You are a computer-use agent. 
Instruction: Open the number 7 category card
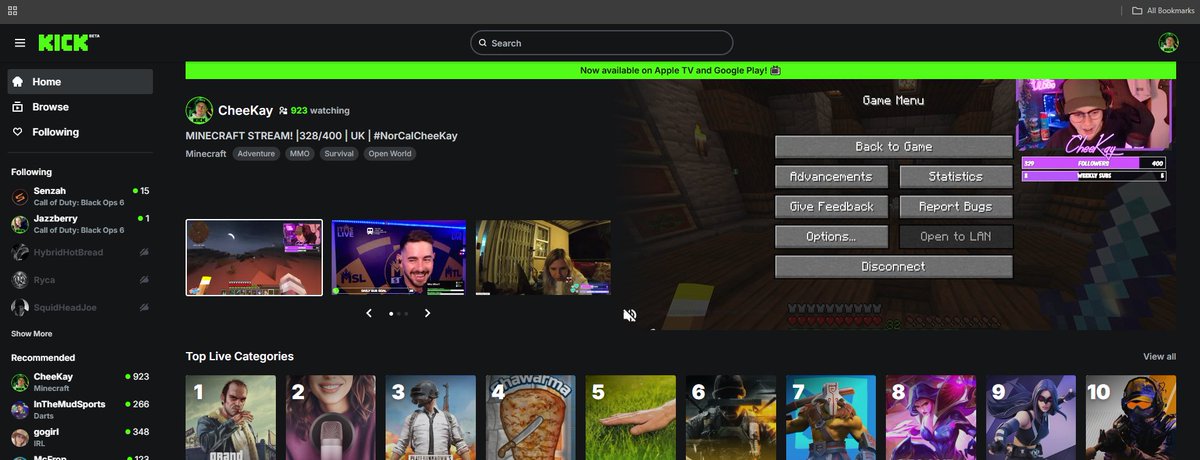coord(831,418)
